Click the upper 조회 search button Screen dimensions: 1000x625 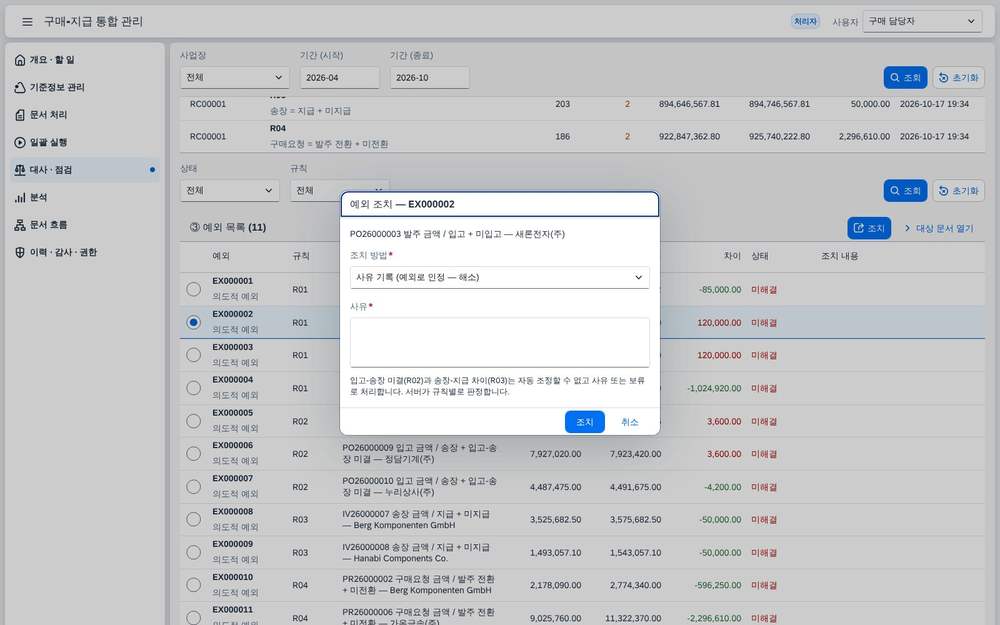point(905,78)
